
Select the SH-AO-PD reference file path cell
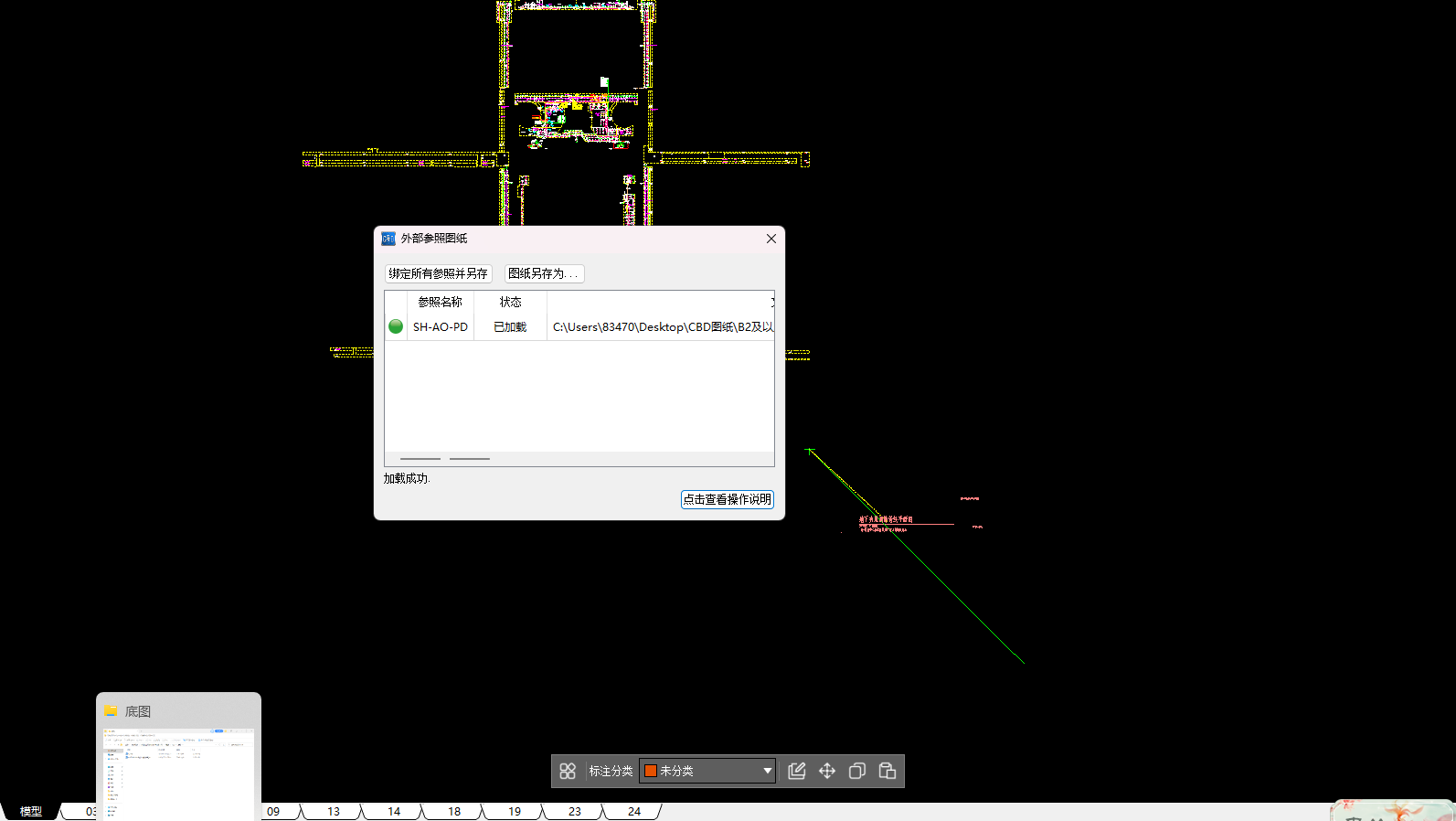coord(662,326)
